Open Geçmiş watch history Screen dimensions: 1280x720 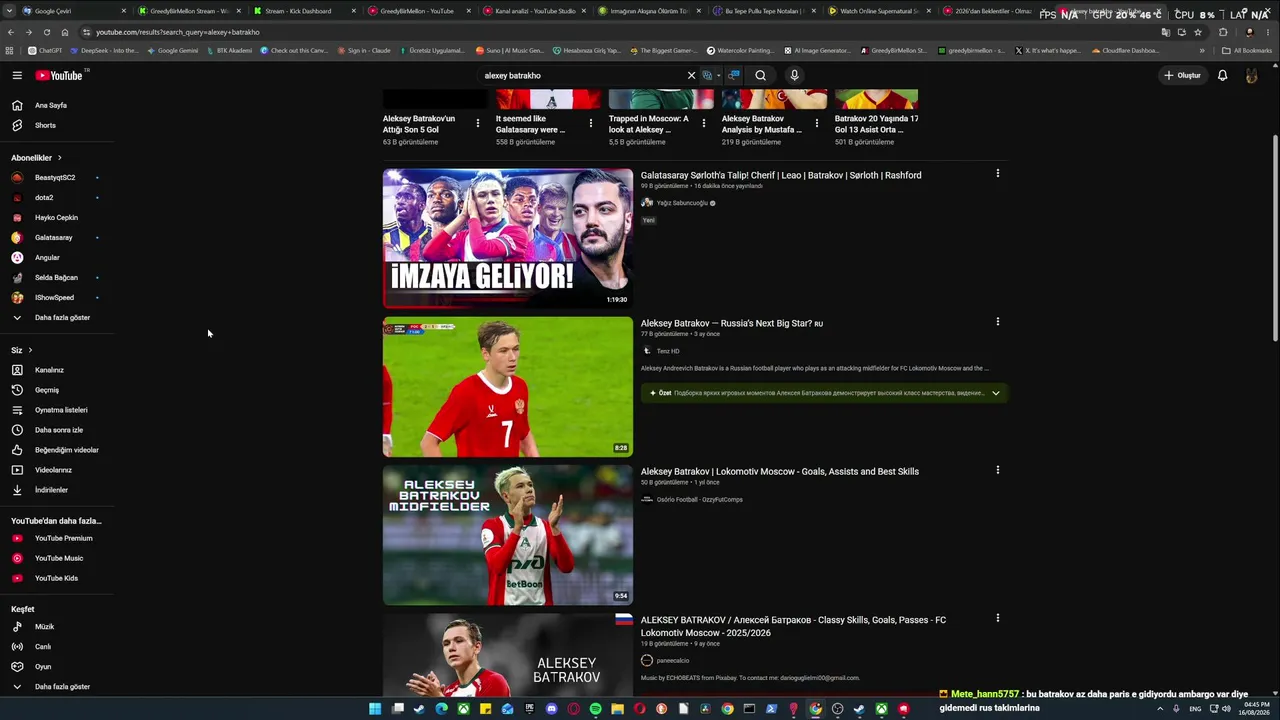point(57,390)
